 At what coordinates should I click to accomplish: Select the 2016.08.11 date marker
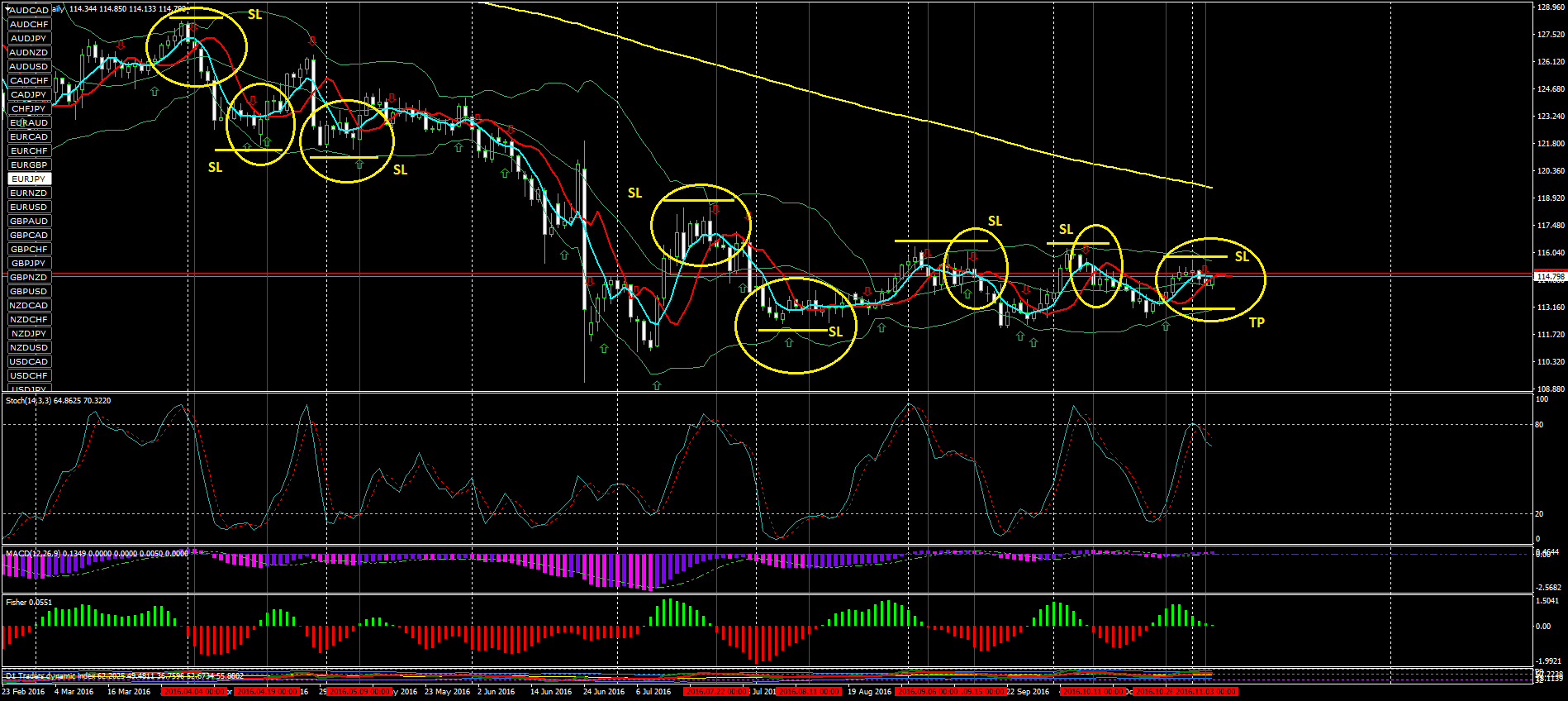(x=809, y=692)
